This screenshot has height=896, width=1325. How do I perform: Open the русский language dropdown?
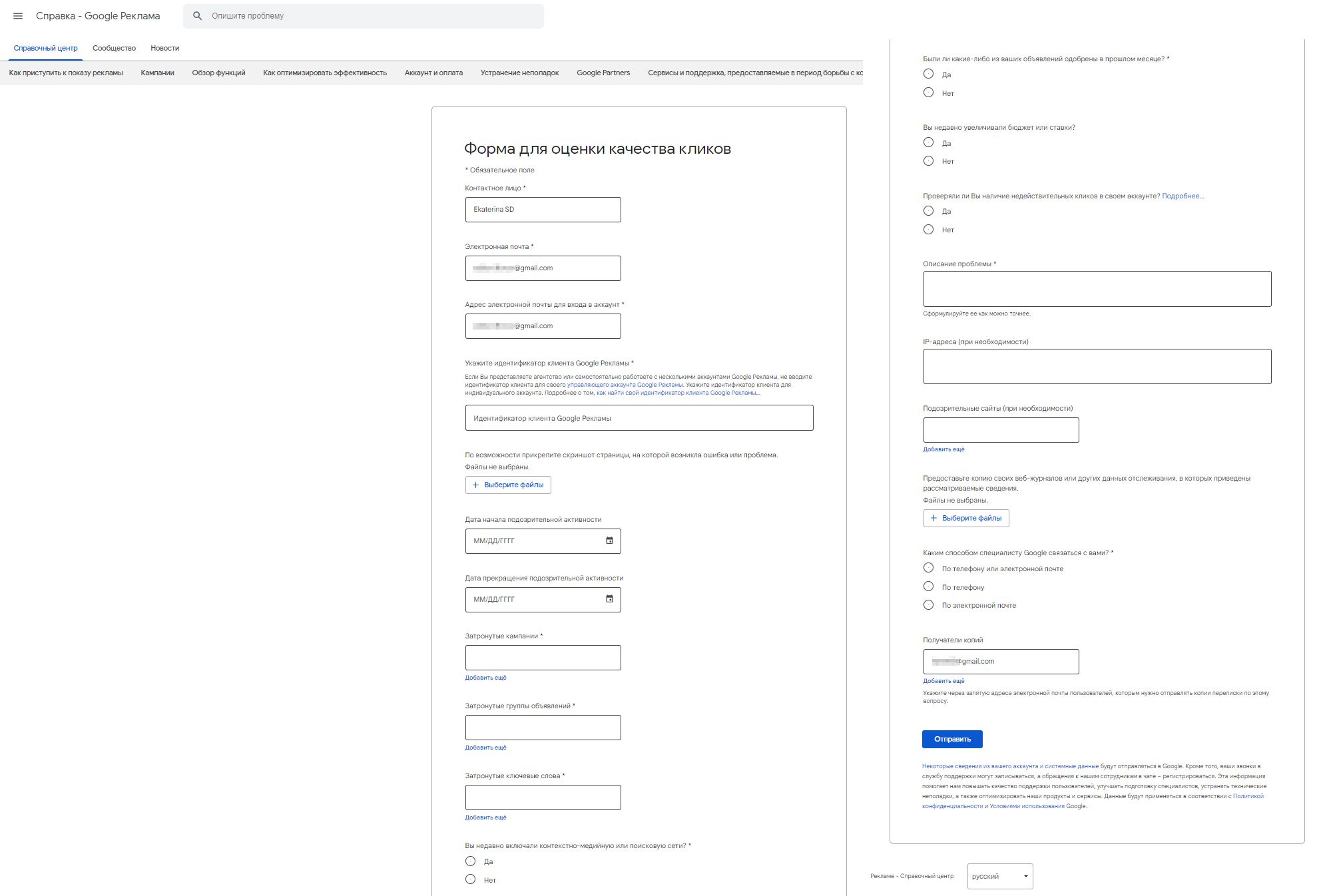click(x=1000, y=876)
